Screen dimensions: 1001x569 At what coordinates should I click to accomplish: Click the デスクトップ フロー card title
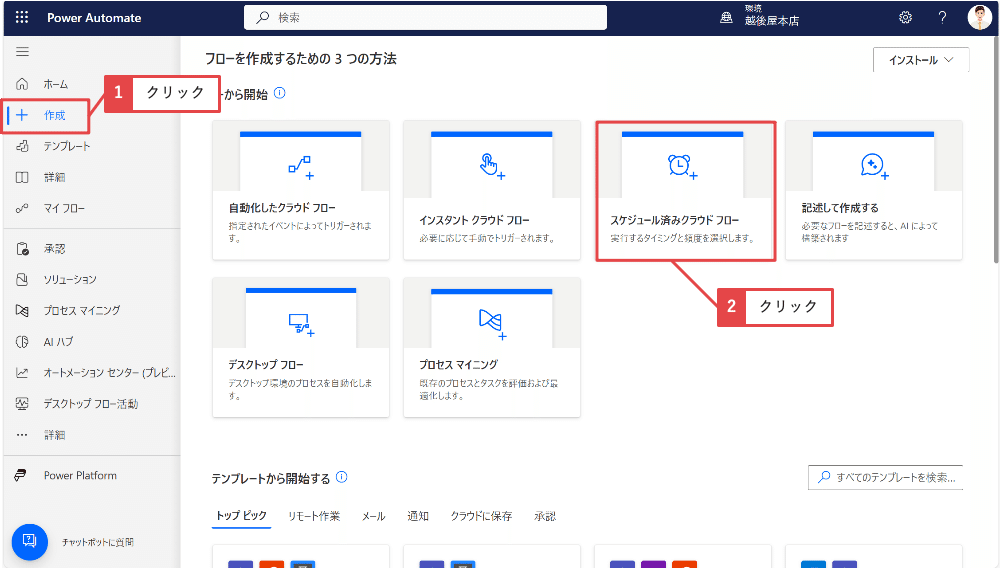coord(266,364)
